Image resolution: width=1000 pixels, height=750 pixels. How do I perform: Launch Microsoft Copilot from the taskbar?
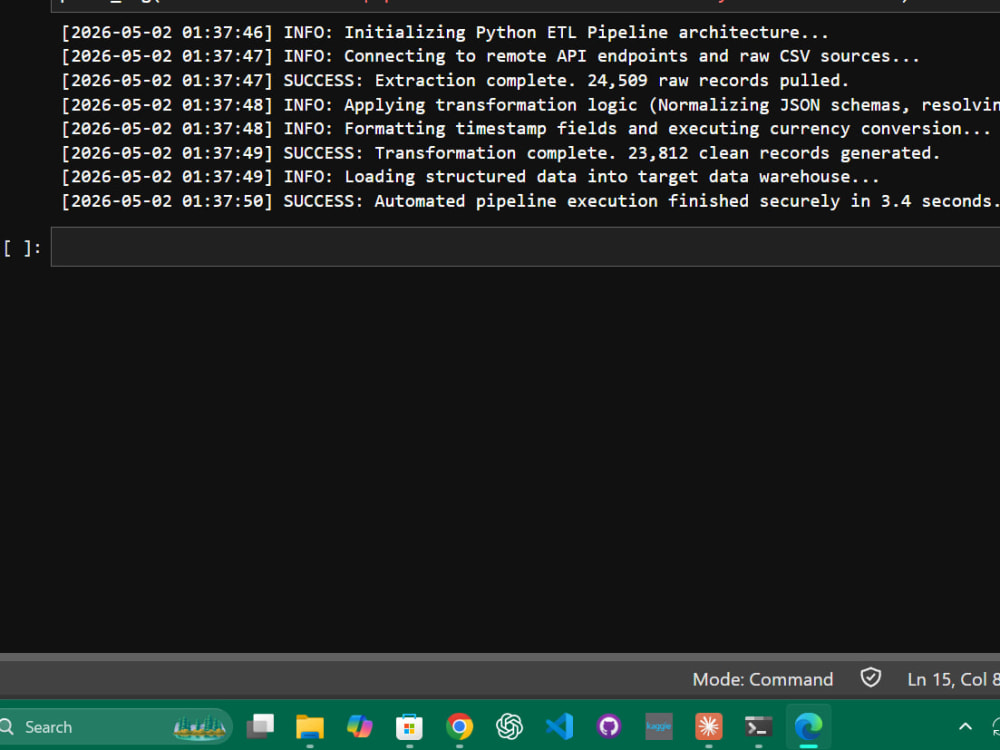[x=360, y=726]
